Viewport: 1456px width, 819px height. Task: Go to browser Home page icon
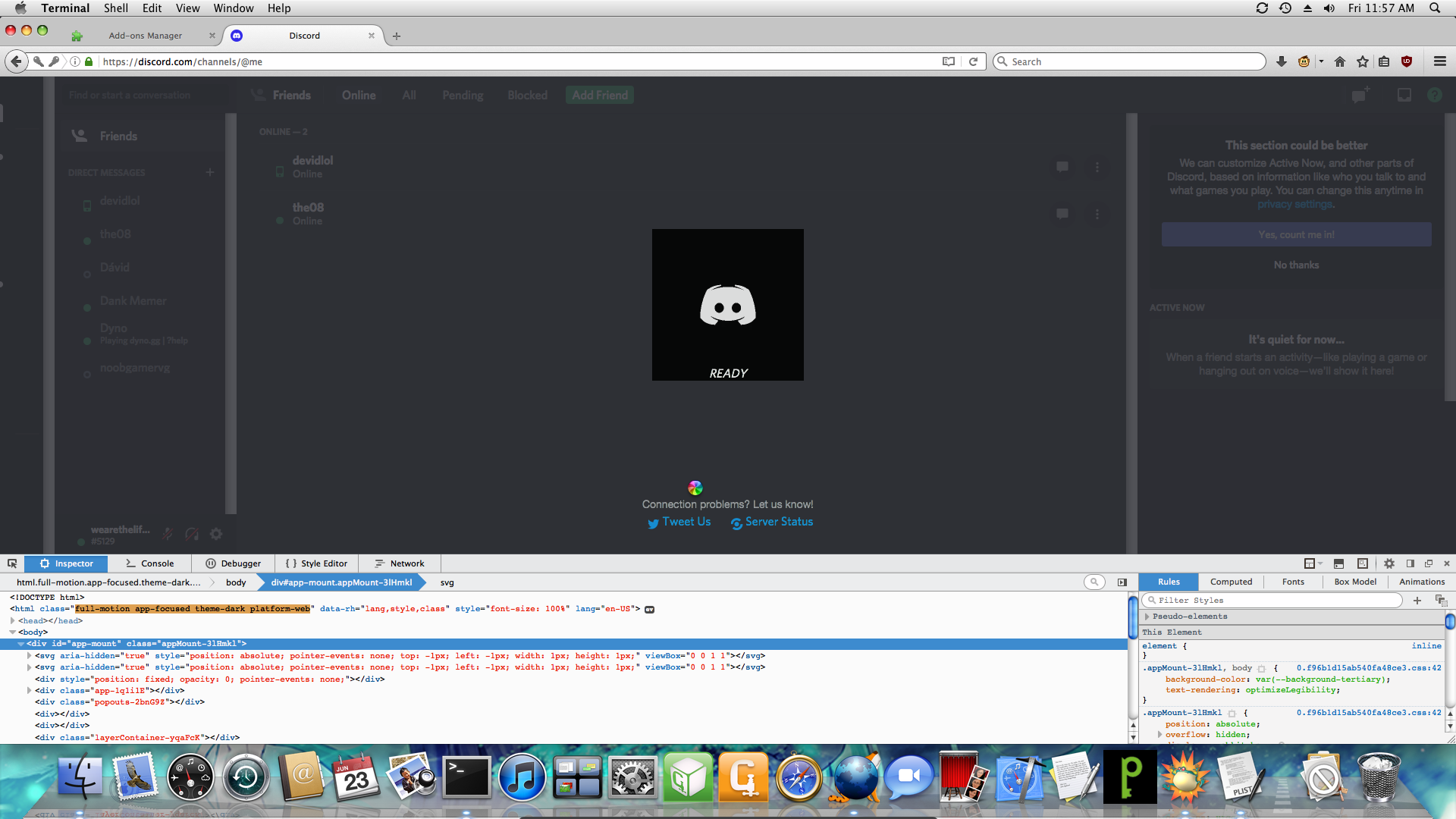(x=1340, y=61)
